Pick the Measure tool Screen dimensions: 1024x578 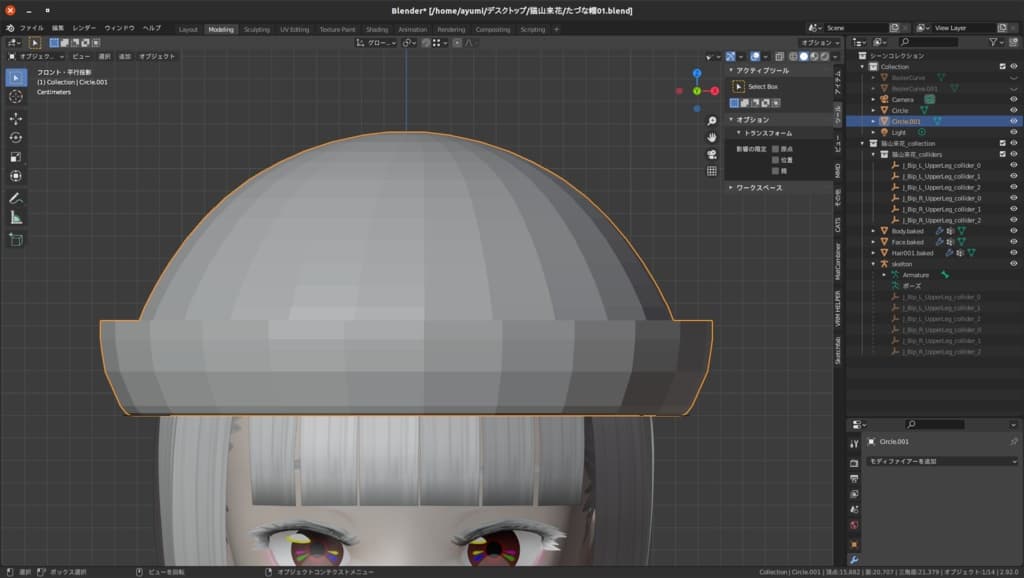pyautogui.click(x=16, y=217)
